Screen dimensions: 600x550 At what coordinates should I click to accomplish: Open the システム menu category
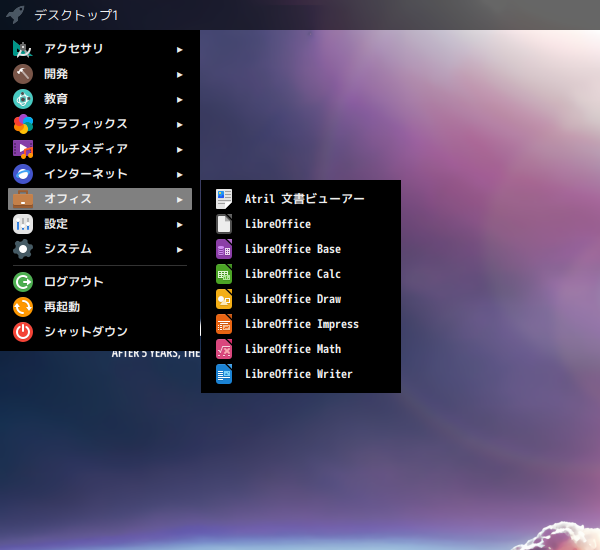[x=100, y=249]
